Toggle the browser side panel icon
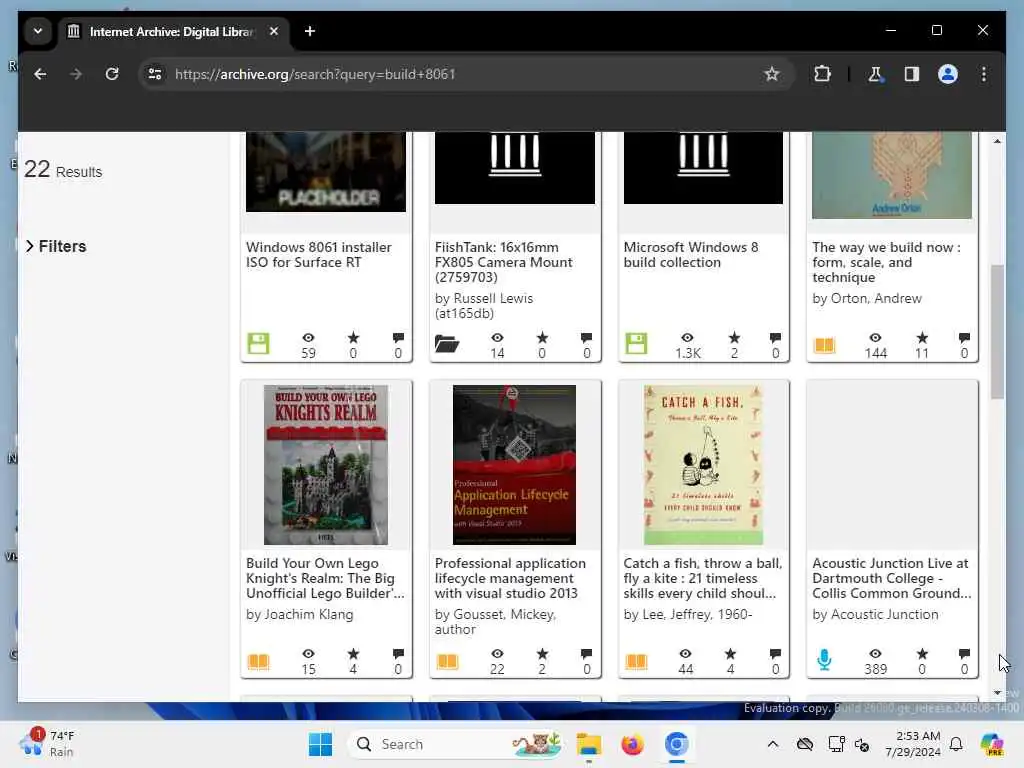Screen dimensions: 1024x768 (912, 74)
